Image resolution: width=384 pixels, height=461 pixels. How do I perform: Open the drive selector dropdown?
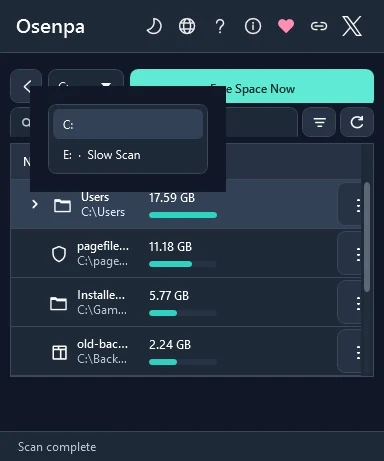[x=86, y=78]
